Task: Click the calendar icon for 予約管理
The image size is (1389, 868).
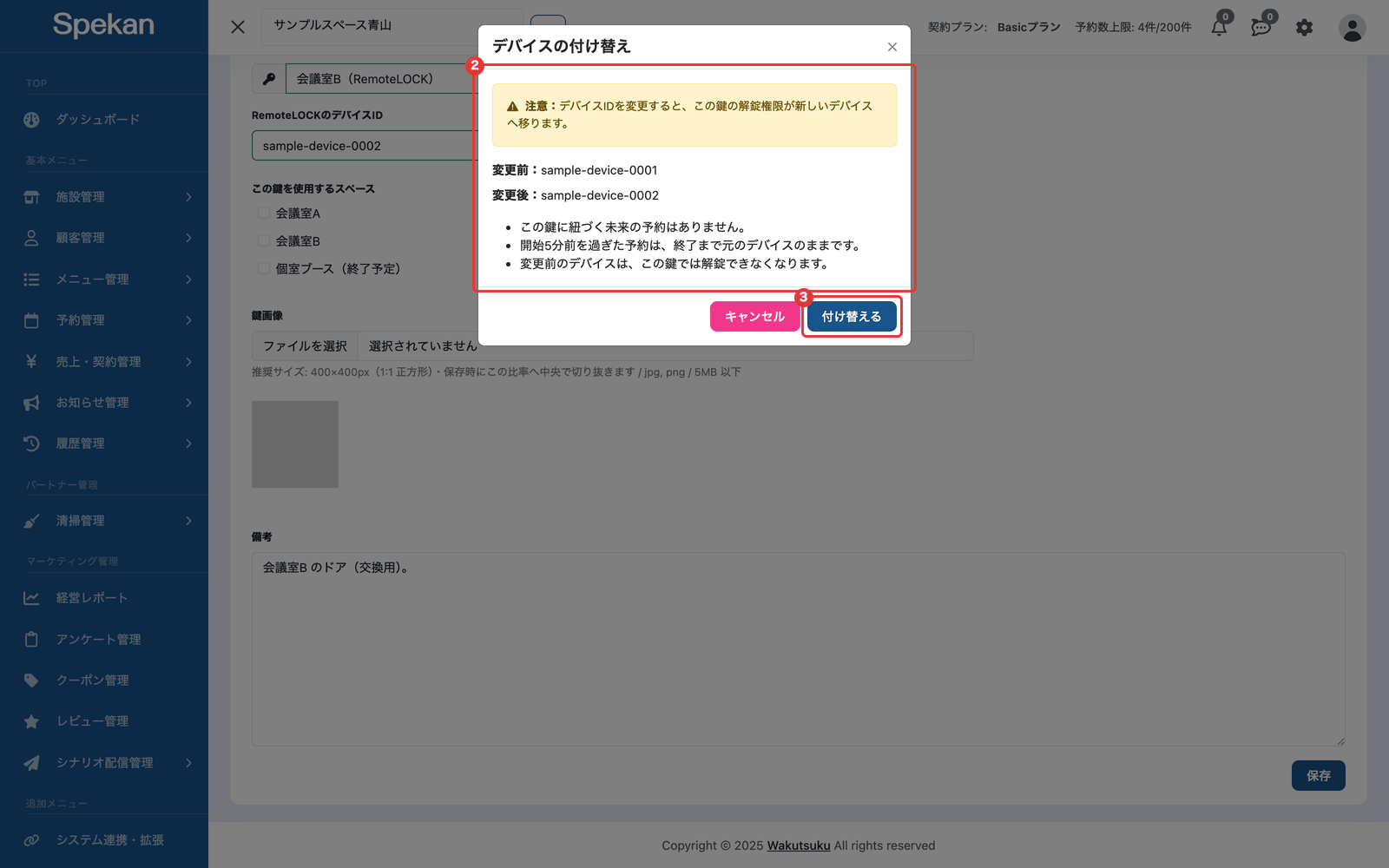Action: 31,320
